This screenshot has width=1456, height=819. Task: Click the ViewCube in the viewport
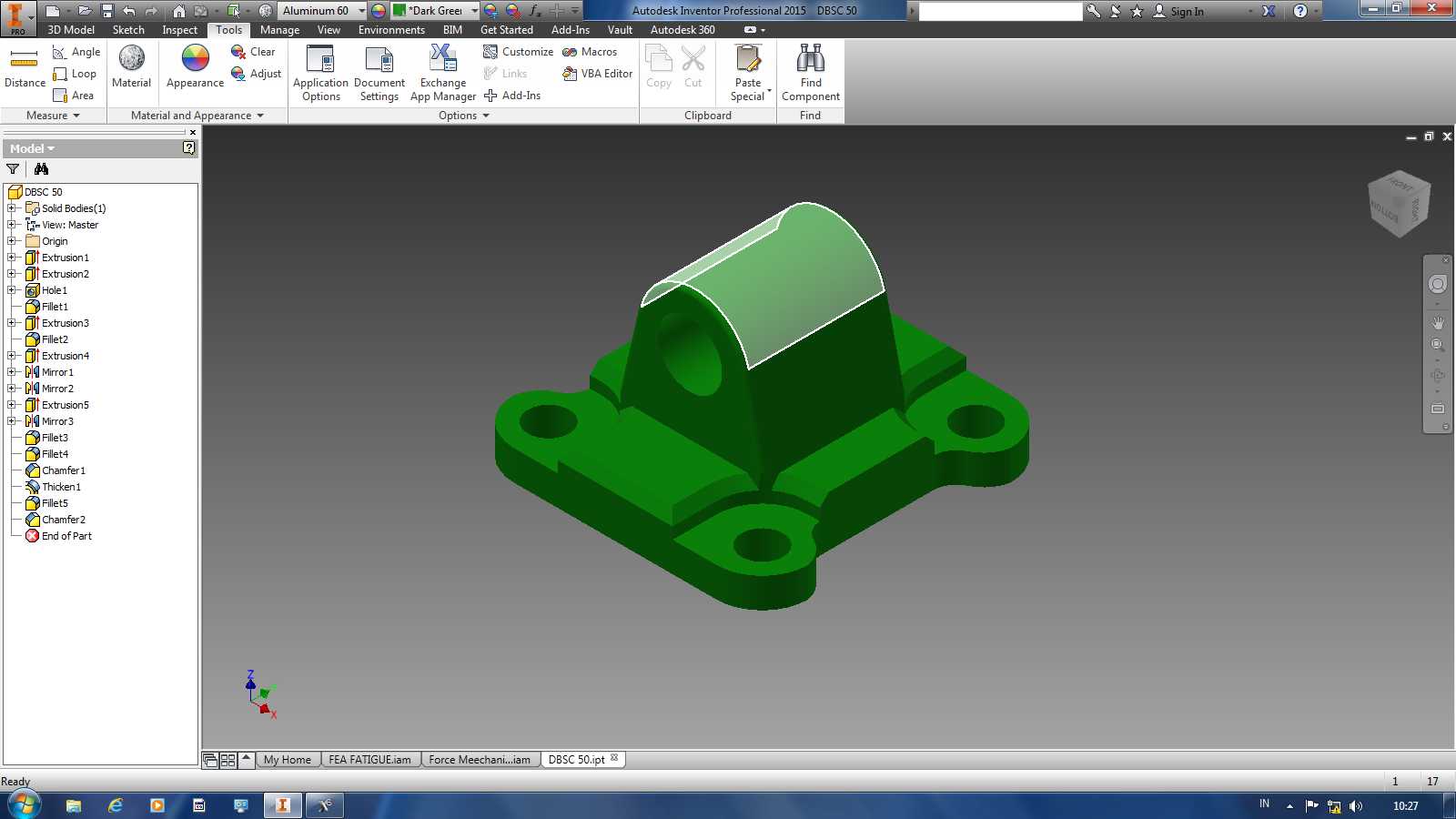point(1399,204)
